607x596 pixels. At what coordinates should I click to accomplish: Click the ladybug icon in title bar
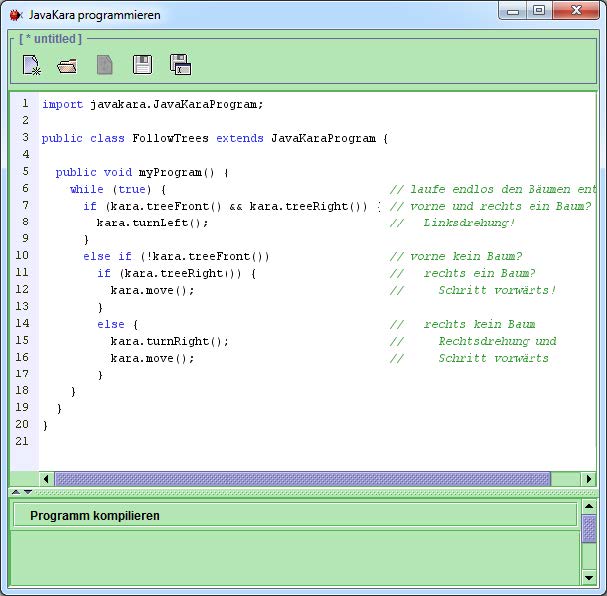click(15, 15)
